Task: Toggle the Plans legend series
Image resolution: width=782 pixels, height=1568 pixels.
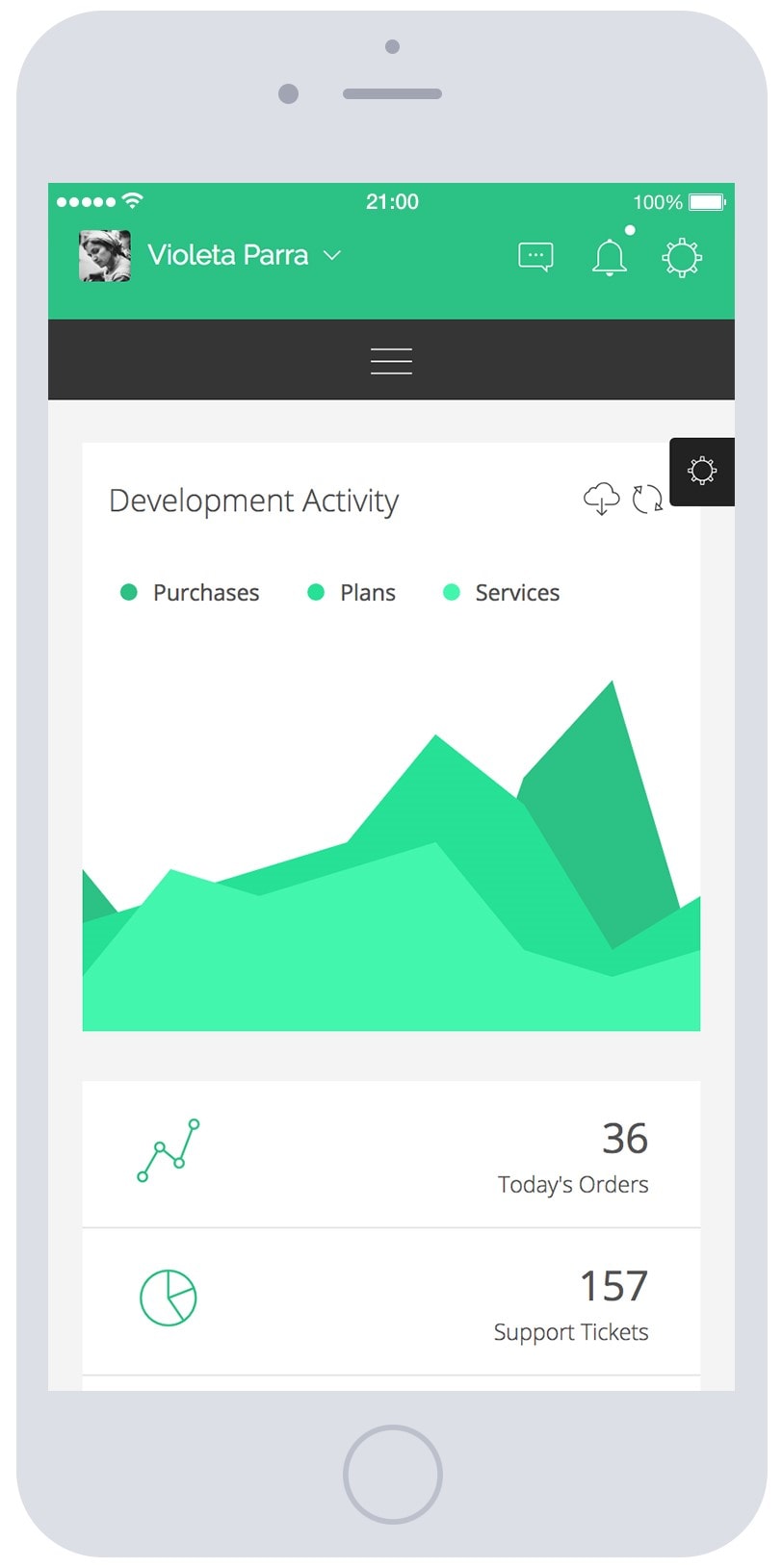Action: 352,593
